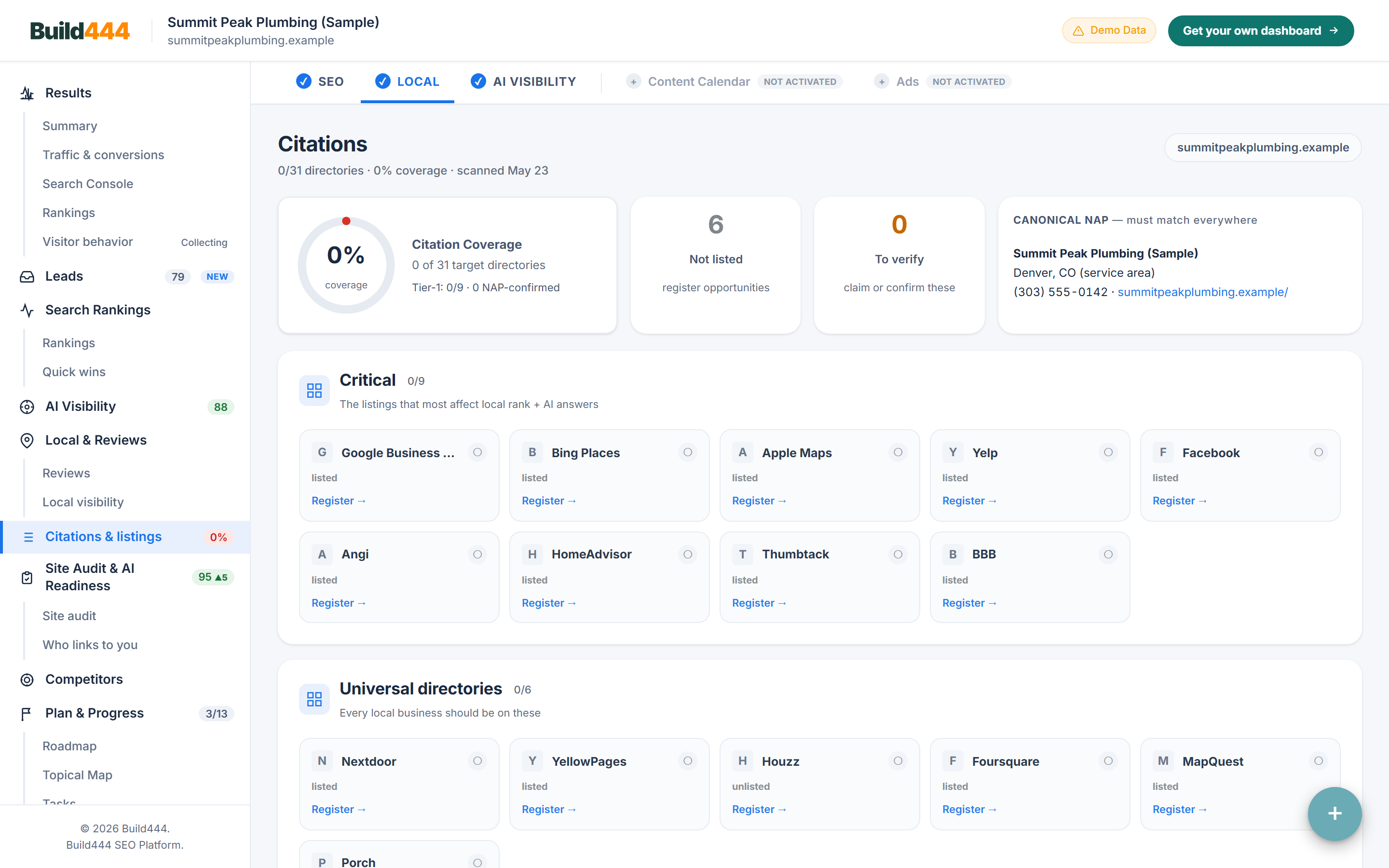This screenshot has width=1389, height=868.
Task: Click the Demo Data badge
Action: tap(1108, 31)
